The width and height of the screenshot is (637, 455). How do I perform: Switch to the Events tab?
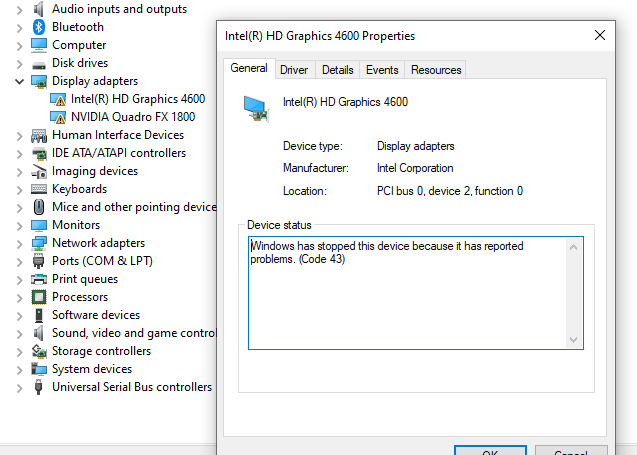[382, 70]
